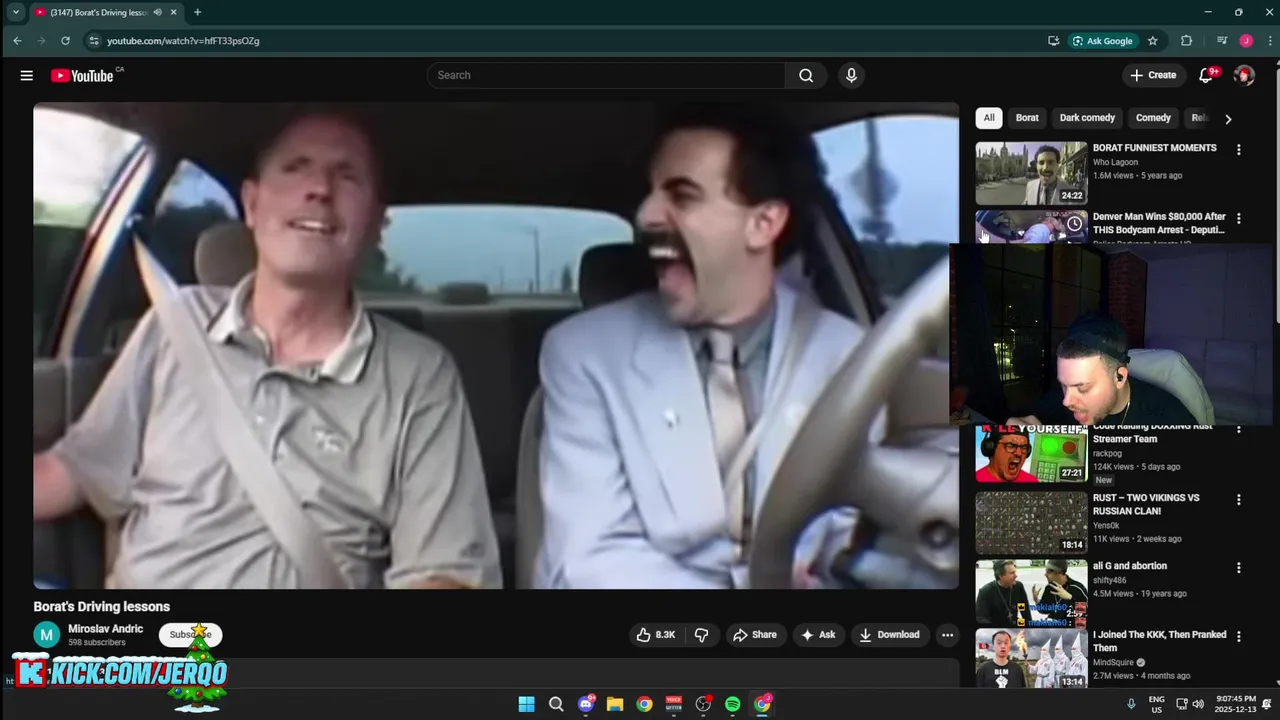
Task: Open Chrome profile J avatar
Action: [x=1246, y=41]
